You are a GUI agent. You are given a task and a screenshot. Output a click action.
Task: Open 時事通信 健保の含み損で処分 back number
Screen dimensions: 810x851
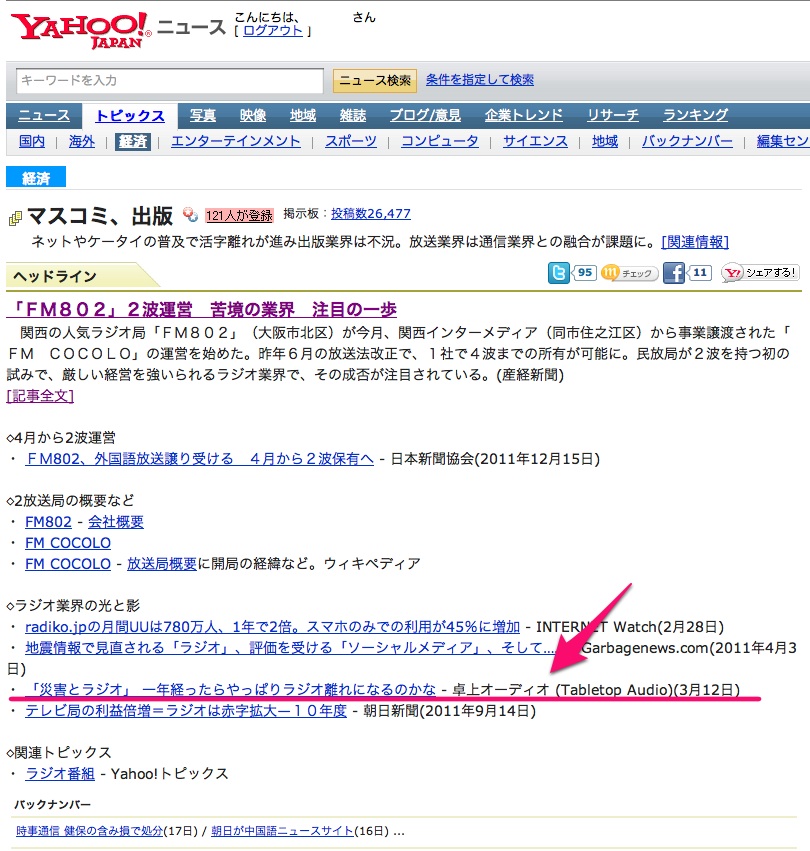pos(90,831)
